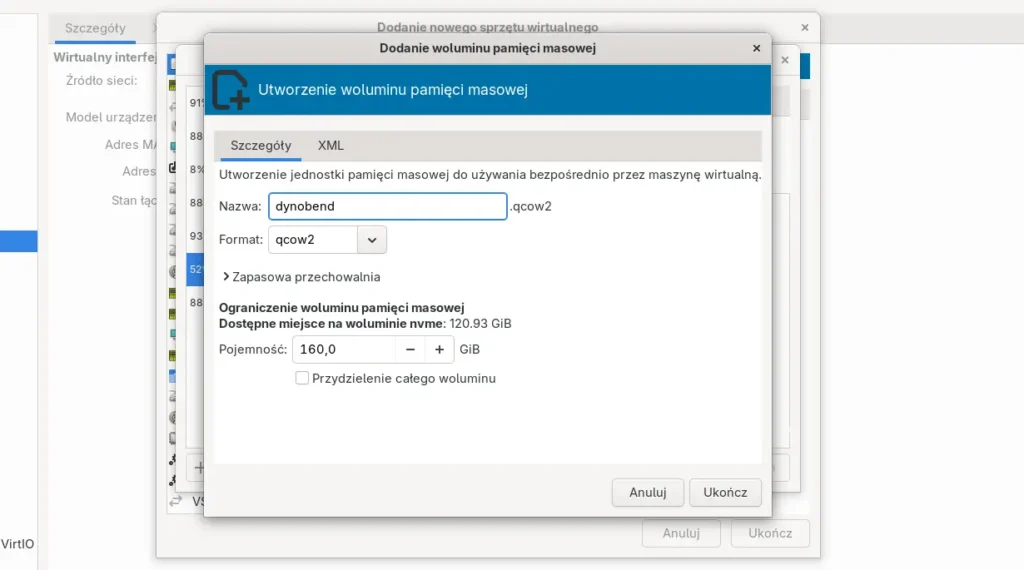Click the Nazwa input field containing dynobend
This screenshot has height=570, width=1024.
point(387,206)
